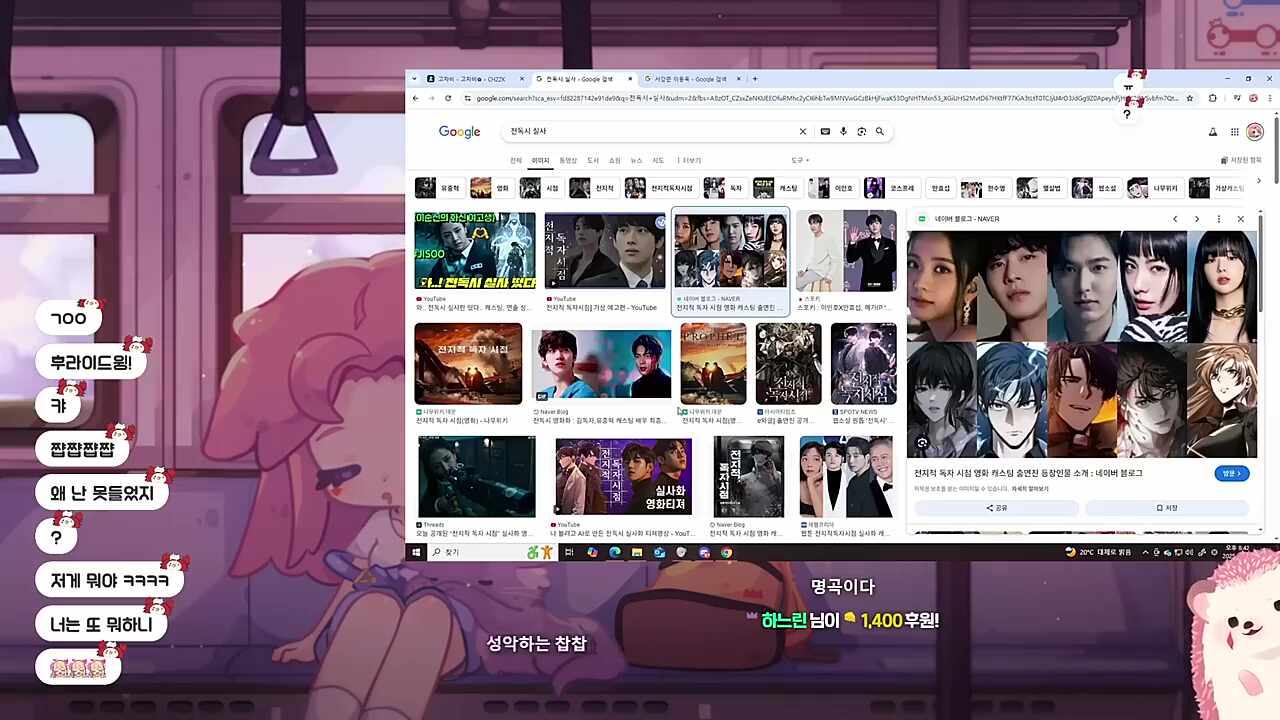Open the 저장된 항목 saved items link
1280x720 pixels.
[1241, 160]
